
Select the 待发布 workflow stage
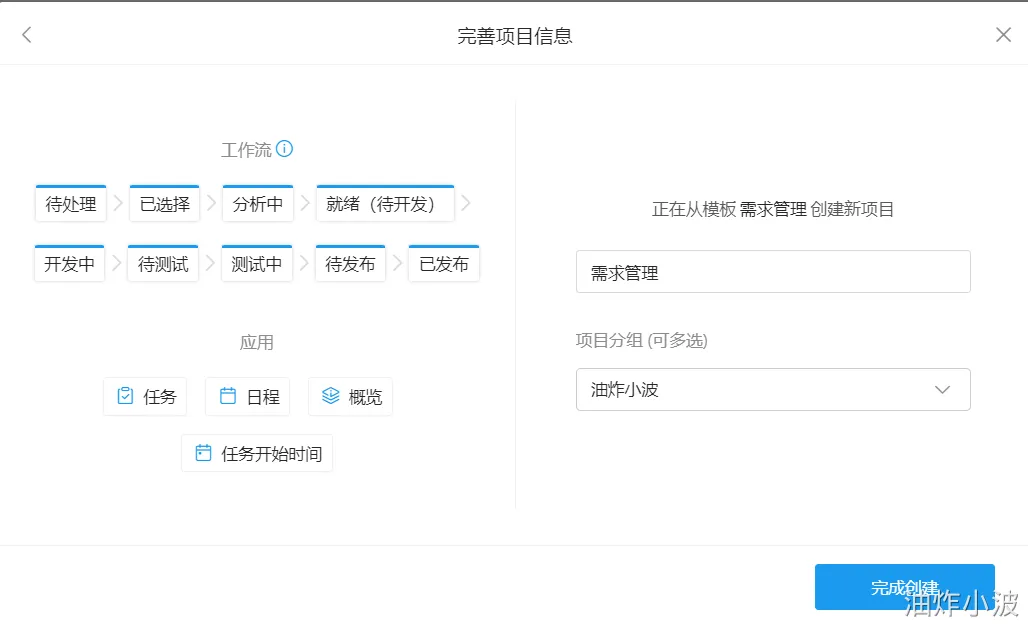pyautogui.click(x=350, y=264)
